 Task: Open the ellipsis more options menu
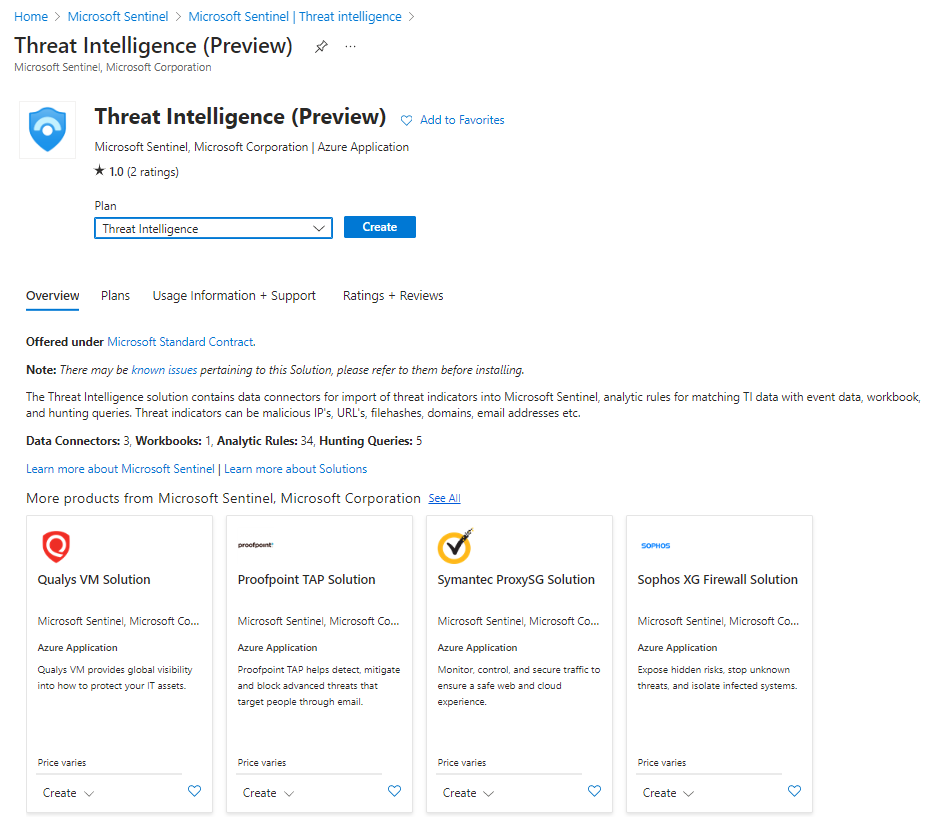coord(350,47)
